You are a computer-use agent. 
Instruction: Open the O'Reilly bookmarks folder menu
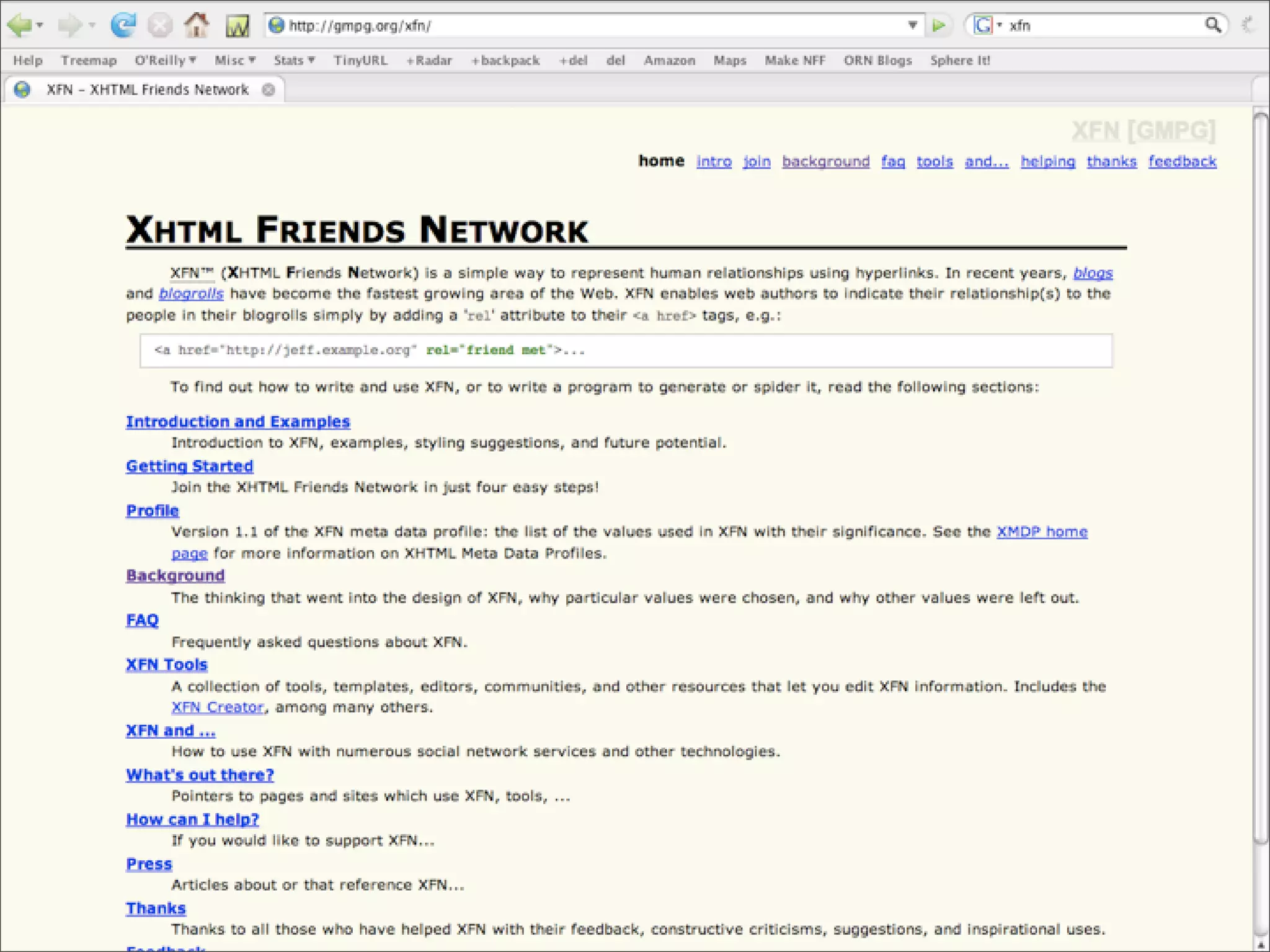click(x=165, y=60)
